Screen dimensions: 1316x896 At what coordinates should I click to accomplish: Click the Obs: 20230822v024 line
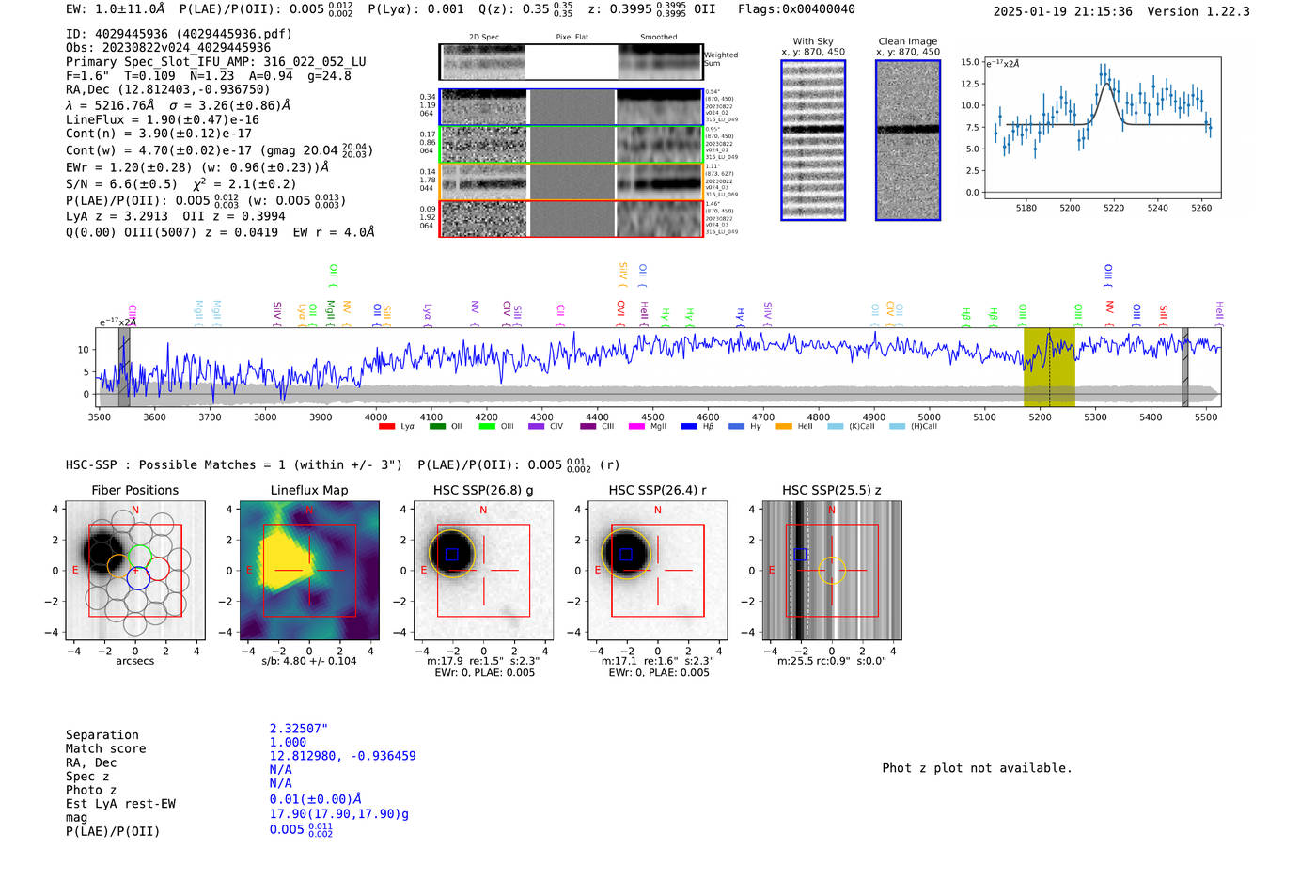point(168,48)
